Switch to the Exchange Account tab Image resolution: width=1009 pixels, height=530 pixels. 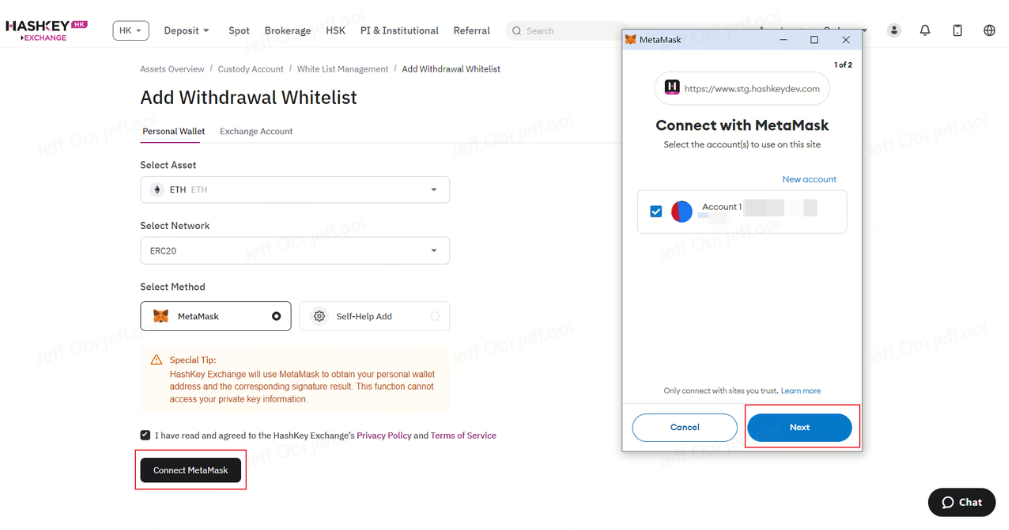(x=256, y=131)
